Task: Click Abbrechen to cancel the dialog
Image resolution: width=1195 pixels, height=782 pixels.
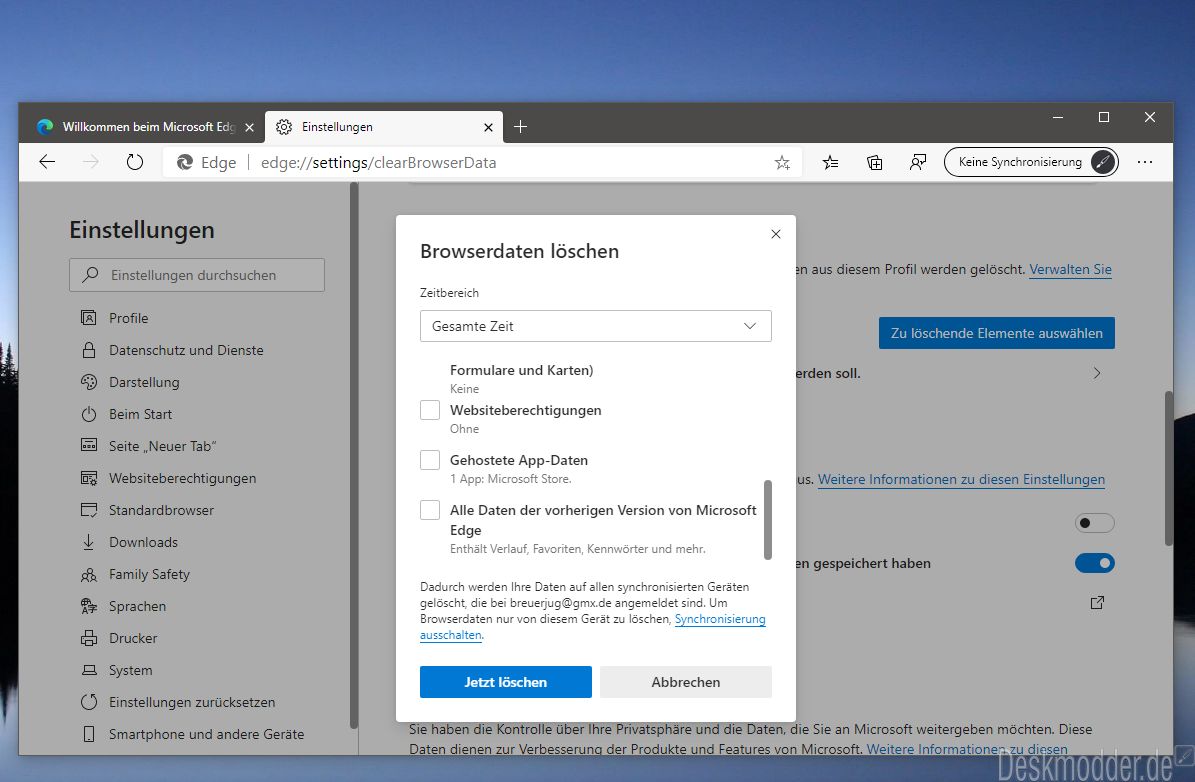Action: click(686, 682)
